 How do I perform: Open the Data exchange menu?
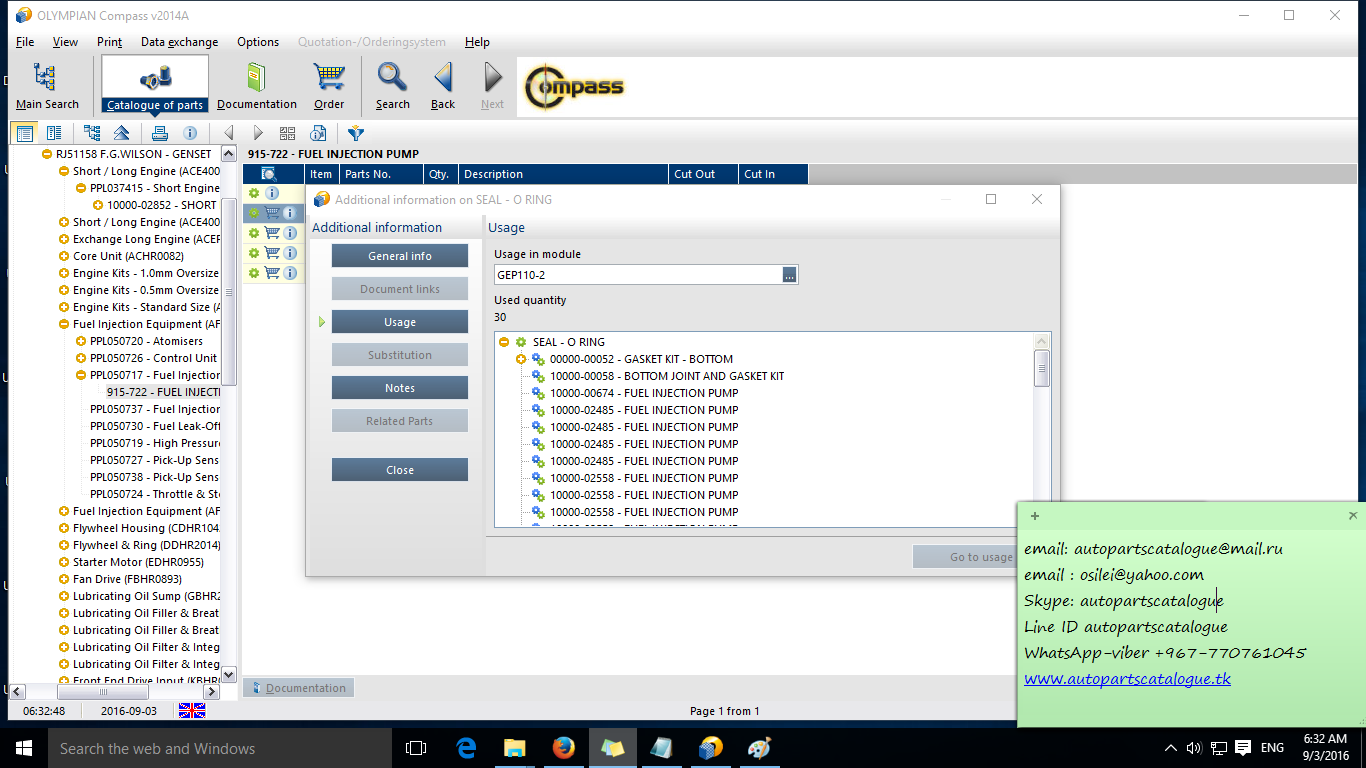[179, 42]
